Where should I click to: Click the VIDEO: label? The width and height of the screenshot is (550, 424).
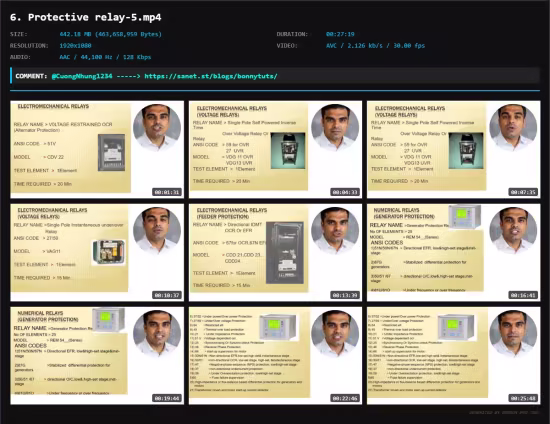click(287, 46)
